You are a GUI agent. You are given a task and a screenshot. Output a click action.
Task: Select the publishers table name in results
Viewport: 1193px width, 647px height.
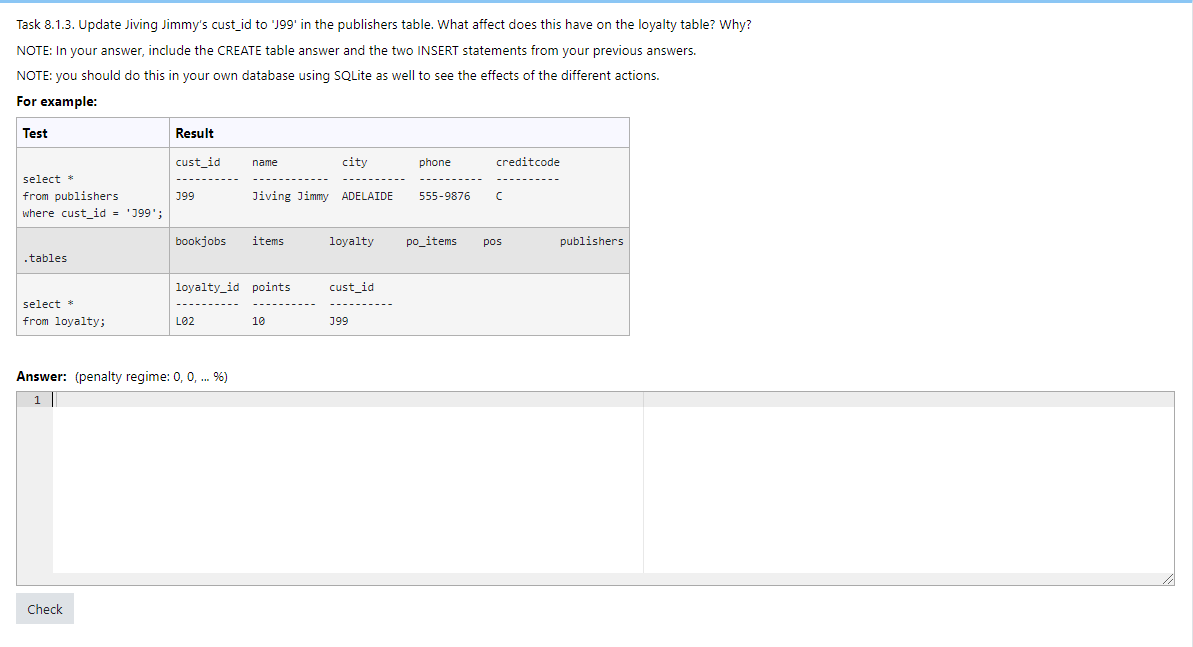(x=590, y=240)
